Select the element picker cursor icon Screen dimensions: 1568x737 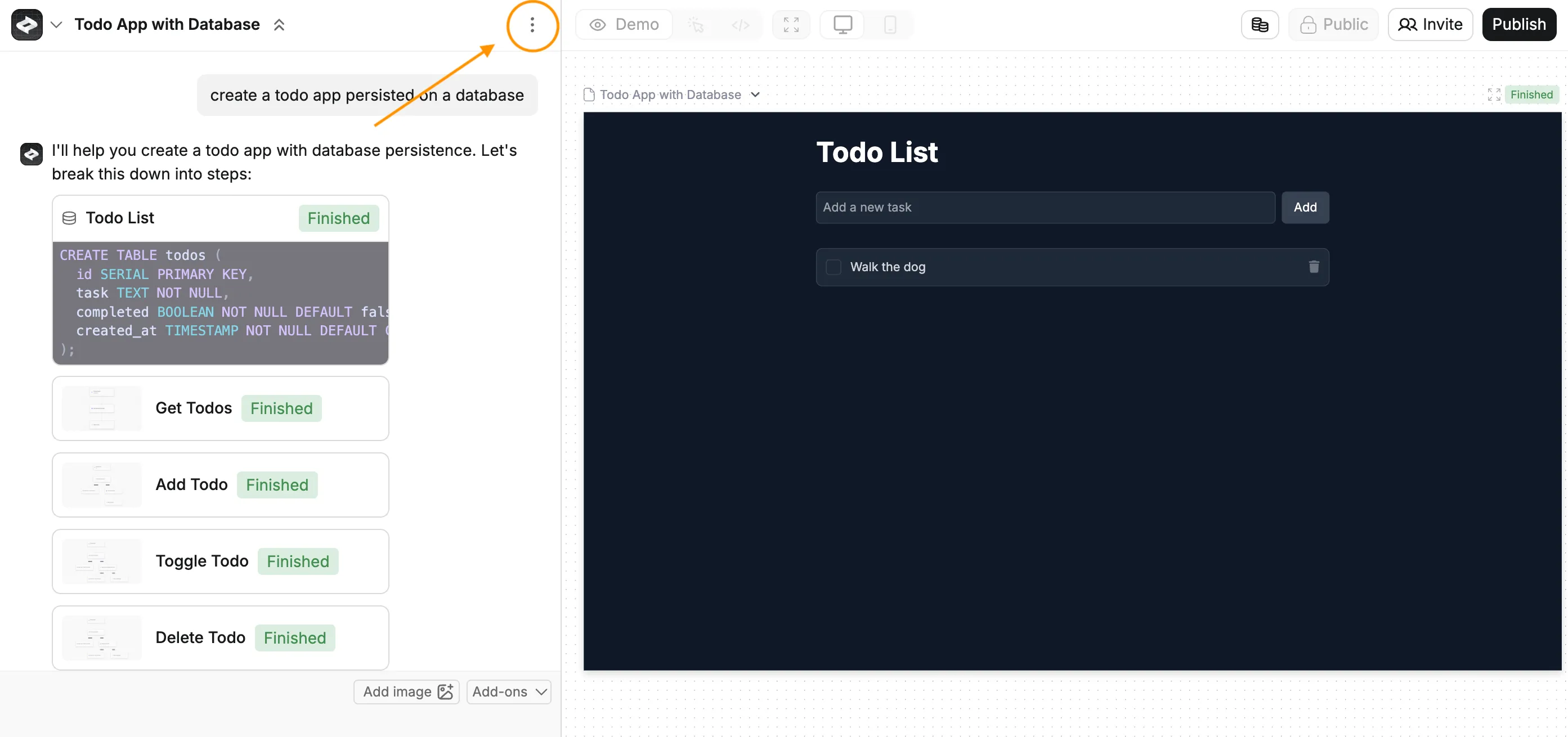696,25
